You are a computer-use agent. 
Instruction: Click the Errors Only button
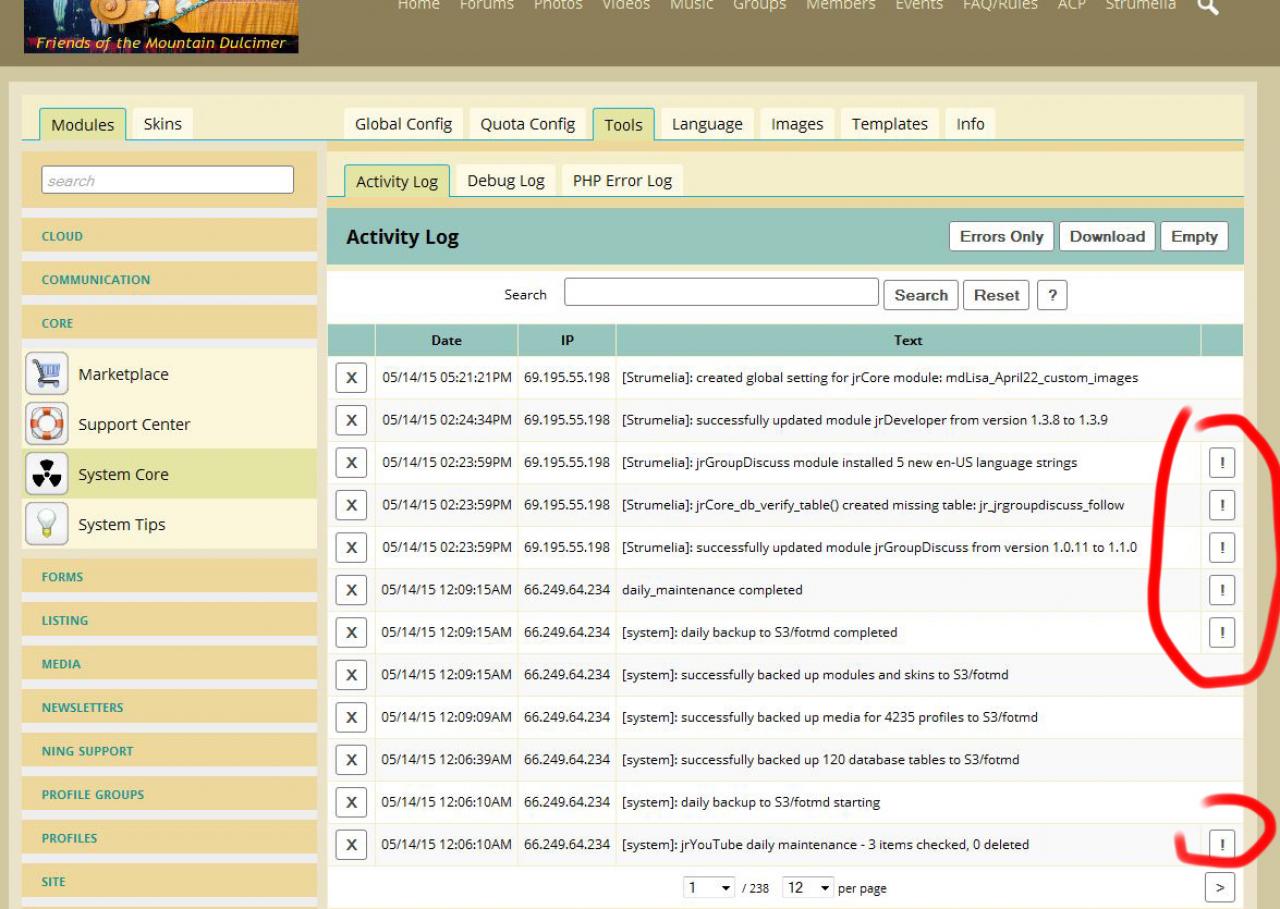tap(1001, 237)
